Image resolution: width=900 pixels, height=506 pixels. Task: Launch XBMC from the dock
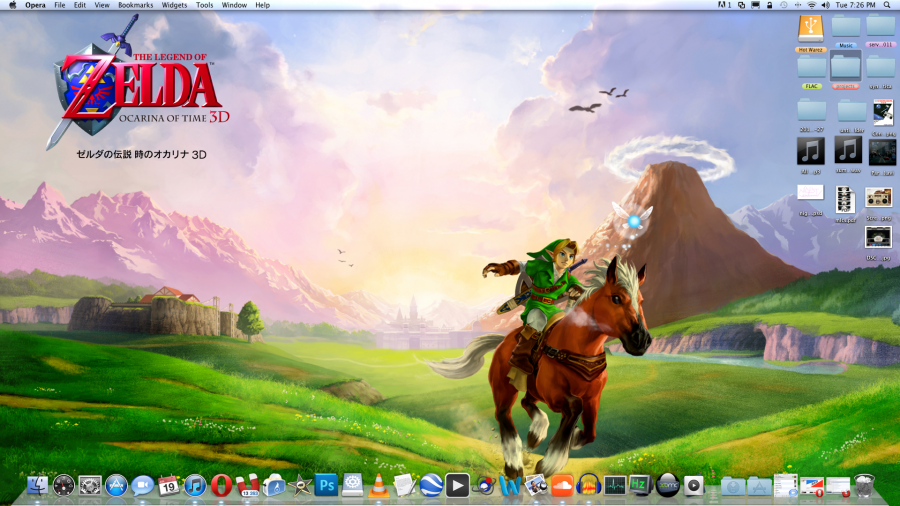point(668,486)
